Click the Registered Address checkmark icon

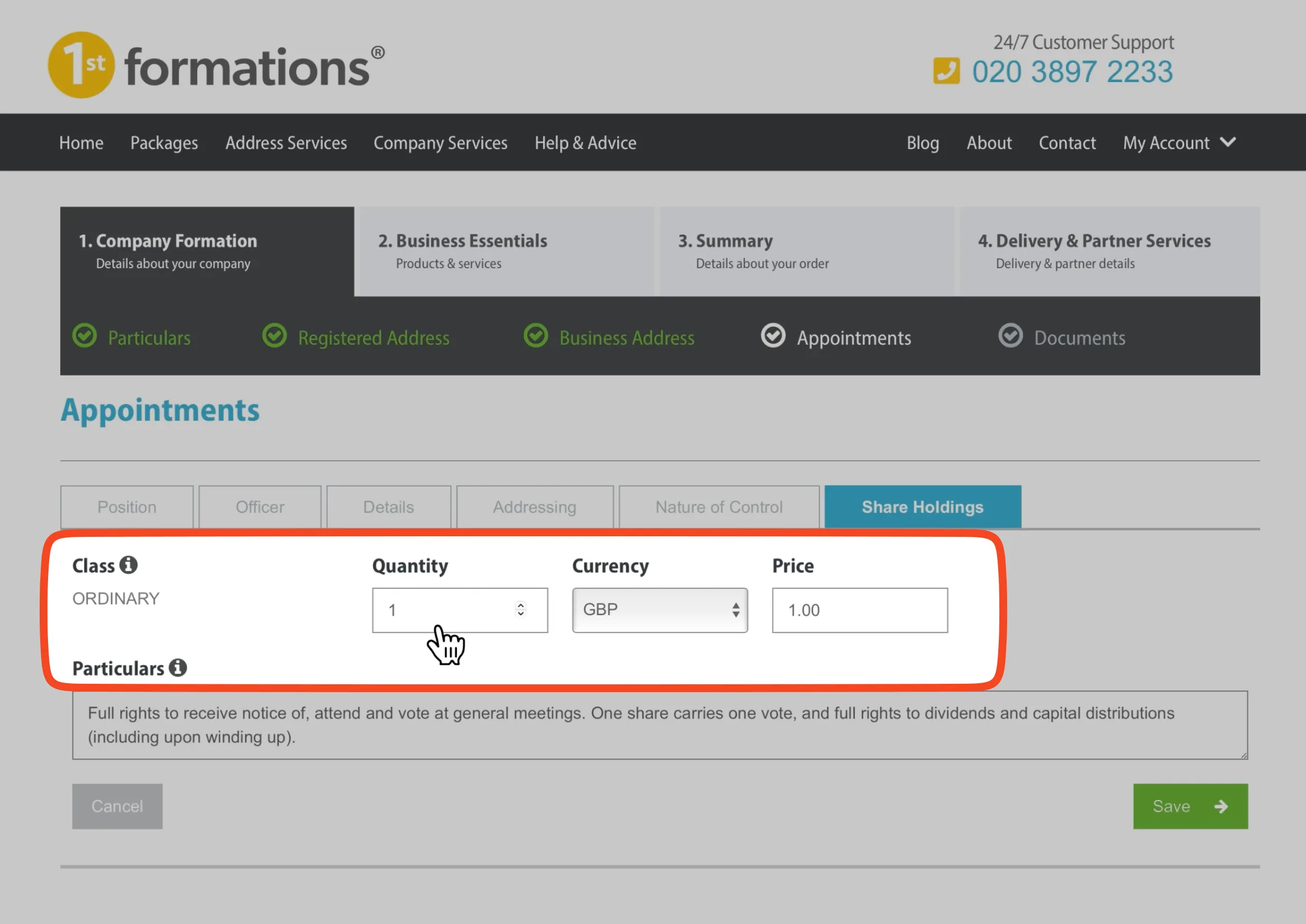point(274,336)
